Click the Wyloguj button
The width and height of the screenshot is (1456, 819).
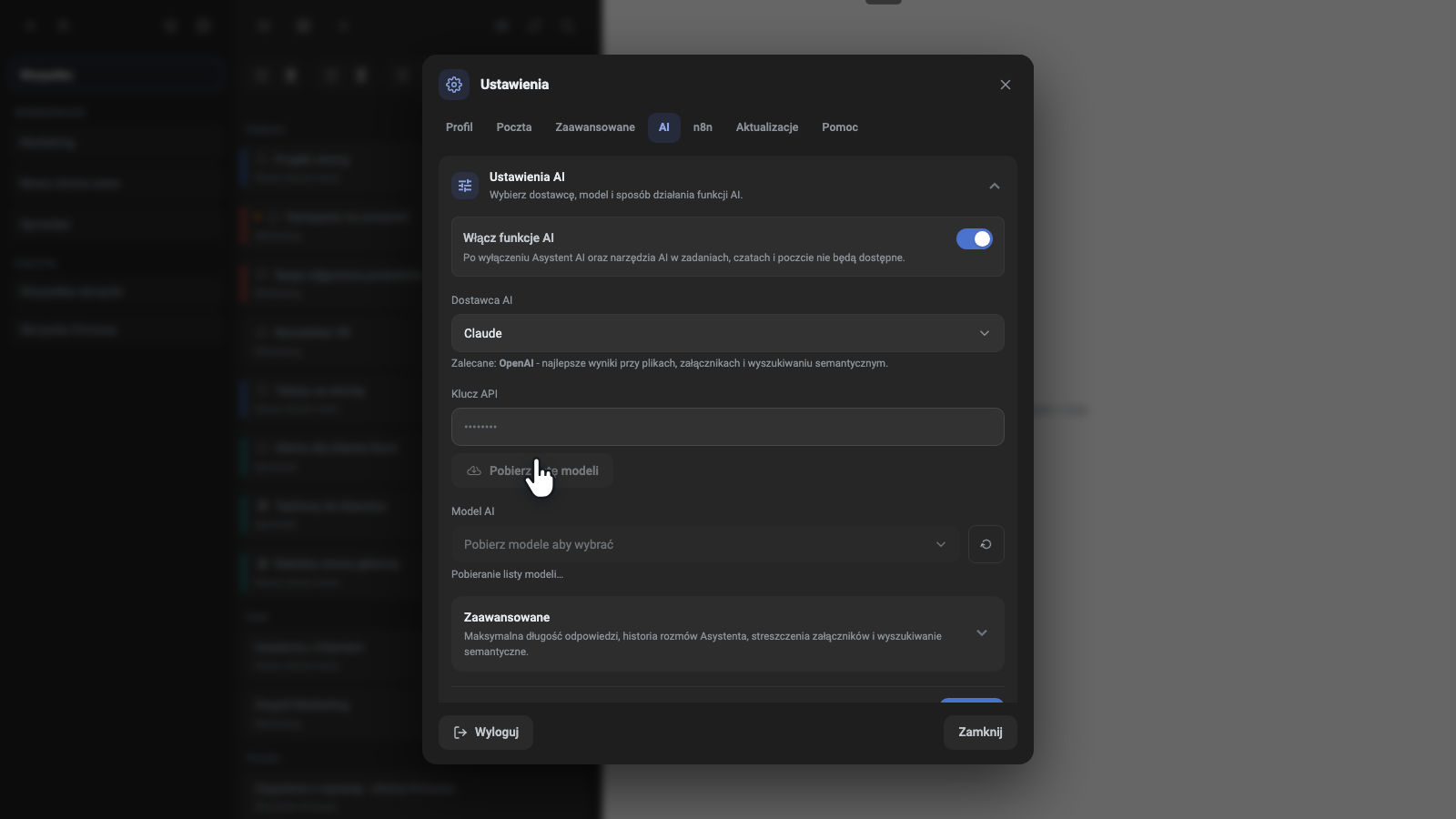(486, 733)
